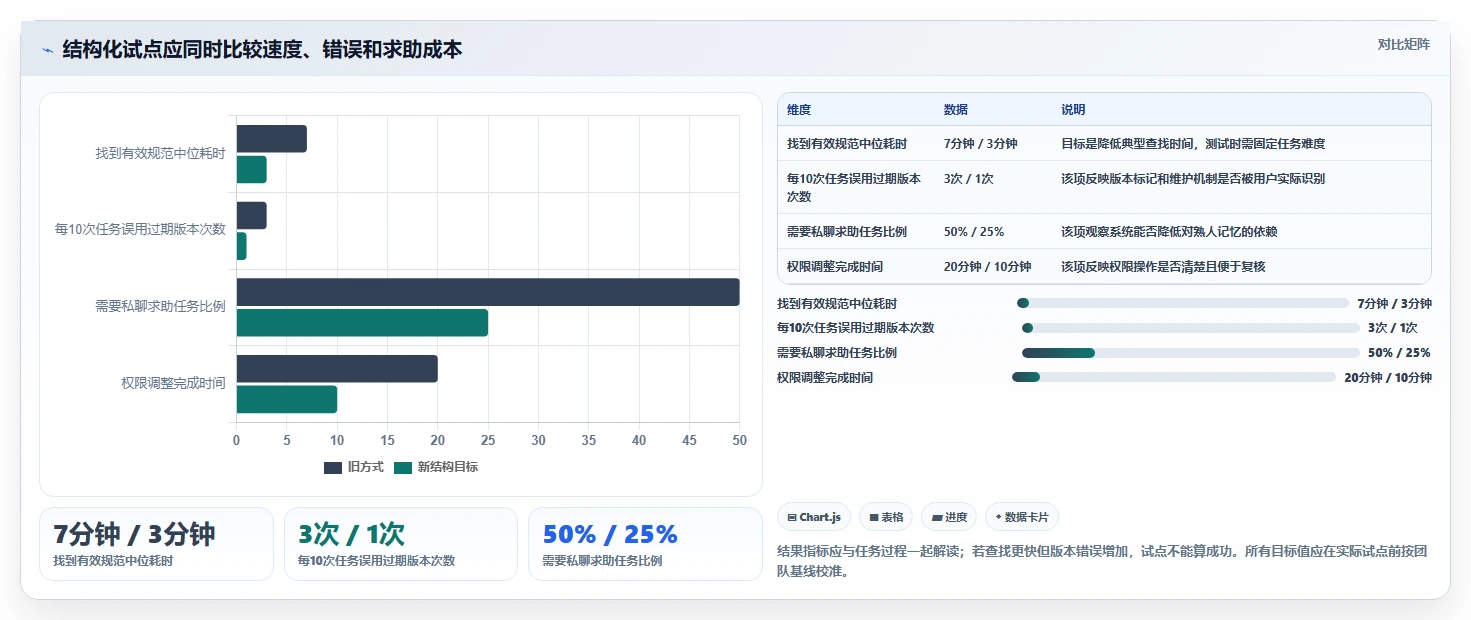Screen dimensions: 1471x620
Task: Click the 权限调整完成时间 progress bar
Action: (x=1174, y=377)
